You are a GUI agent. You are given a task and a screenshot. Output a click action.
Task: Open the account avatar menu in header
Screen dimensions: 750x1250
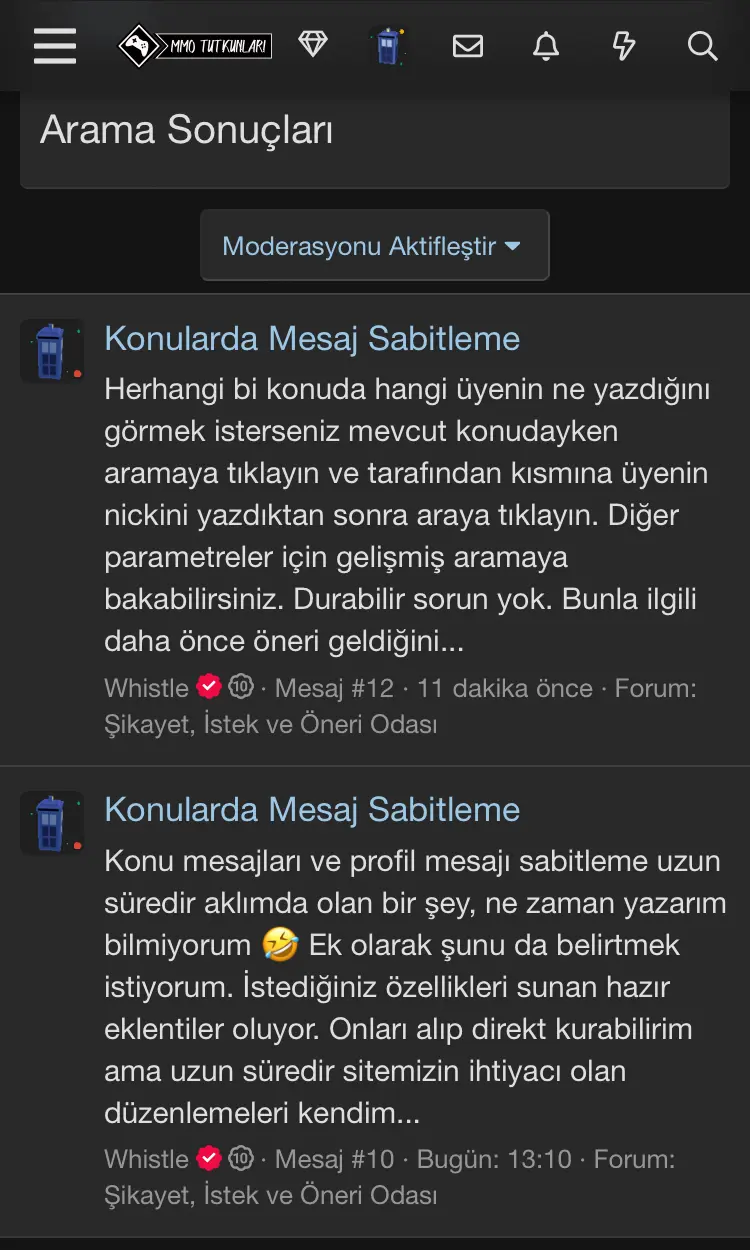click(x=389, y=46)
